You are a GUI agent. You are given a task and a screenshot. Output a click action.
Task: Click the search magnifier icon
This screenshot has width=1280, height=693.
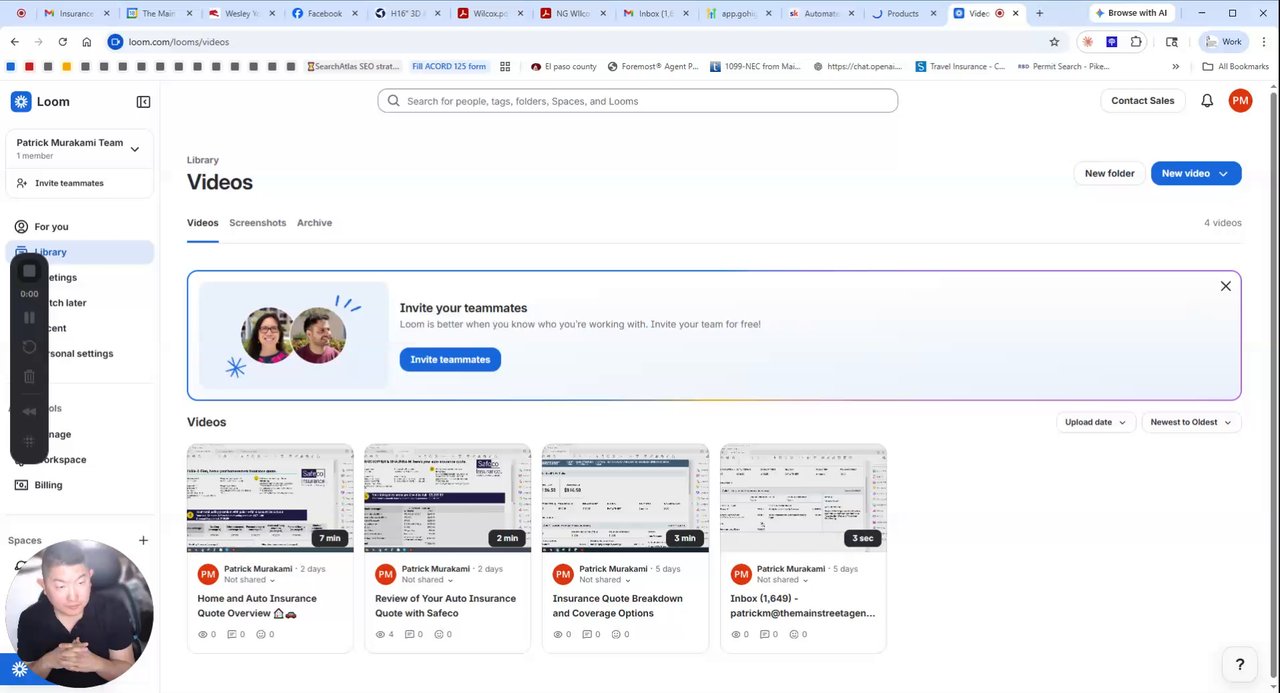click(x=394, y=101)
